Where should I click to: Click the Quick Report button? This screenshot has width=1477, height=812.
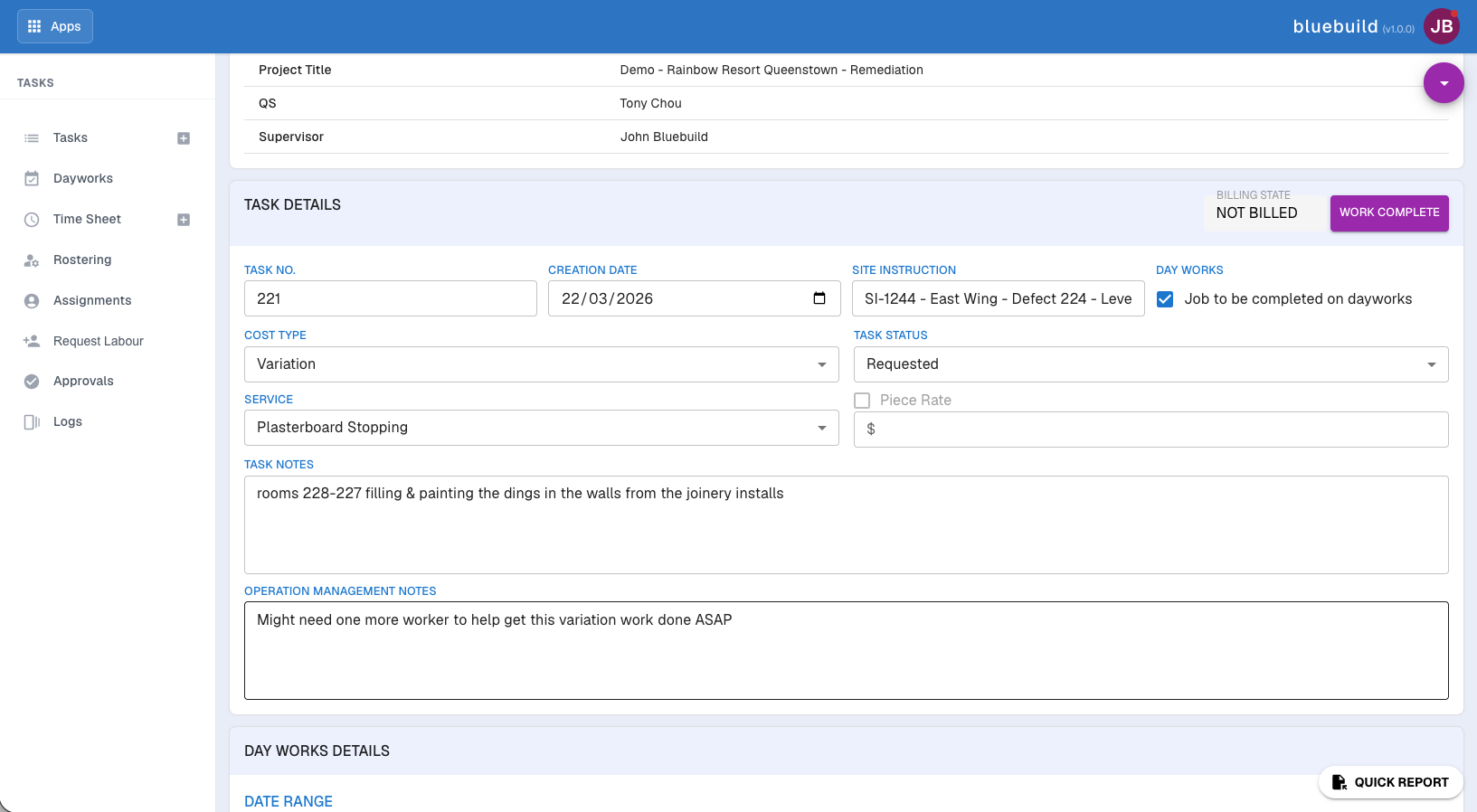1391,782
